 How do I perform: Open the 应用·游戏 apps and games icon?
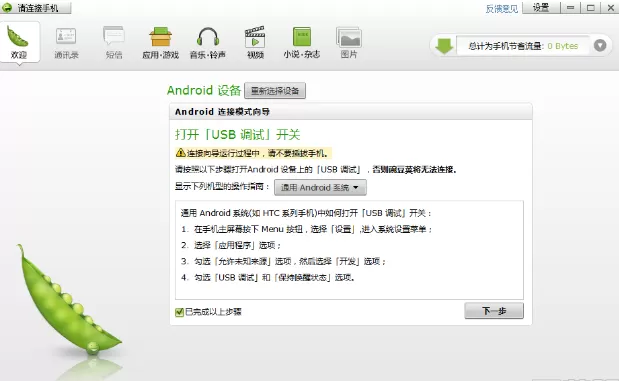(x=160, y=42)
